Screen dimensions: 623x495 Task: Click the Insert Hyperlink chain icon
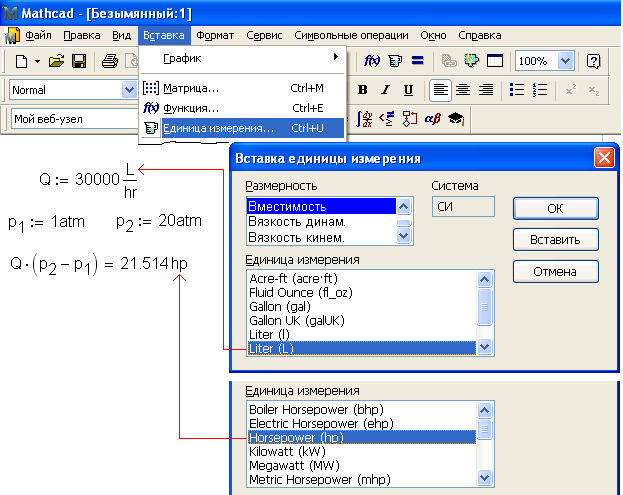tap(449, 61)
